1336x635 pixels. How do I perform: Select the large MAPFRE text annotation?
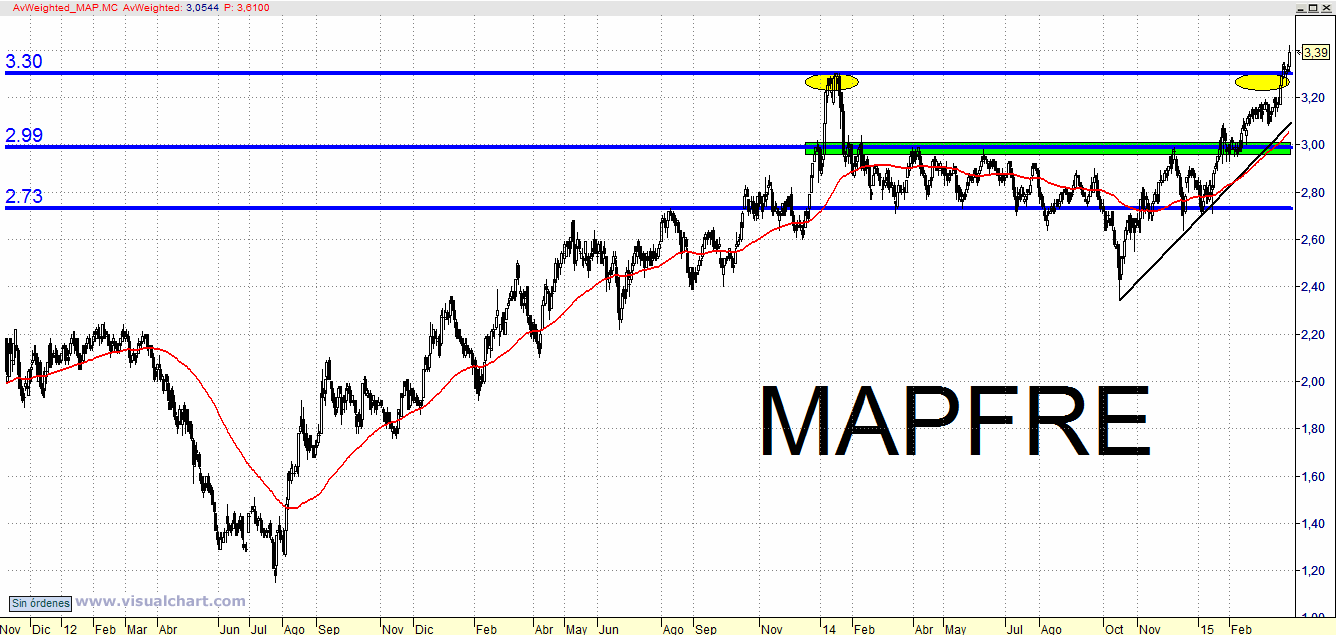click(955, 421)
